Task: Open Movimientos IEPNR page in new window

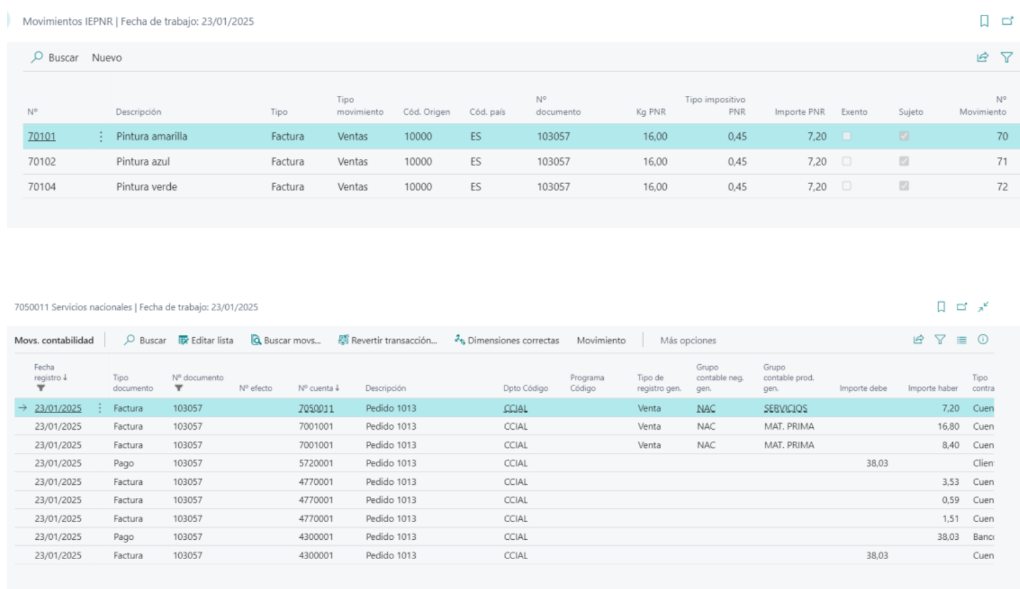Action: [x=1007, y=21]
